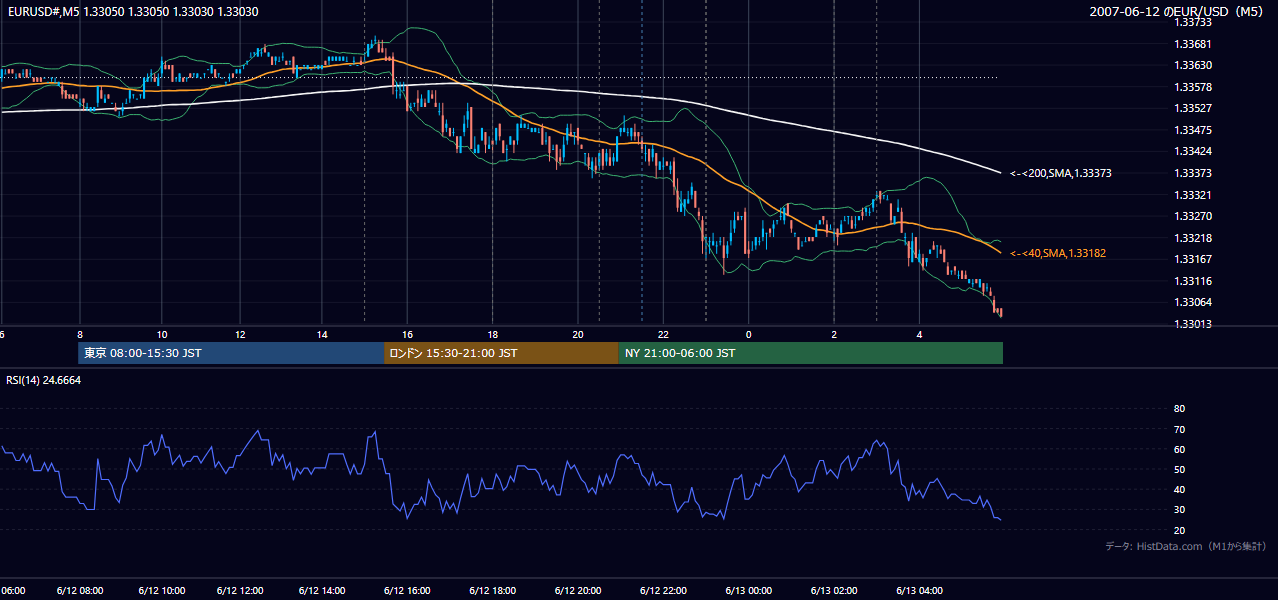The width and height of the screenshot is (1278, 600).
Task: Click hour marker 0 under the price chart
Action: [748, 334]
